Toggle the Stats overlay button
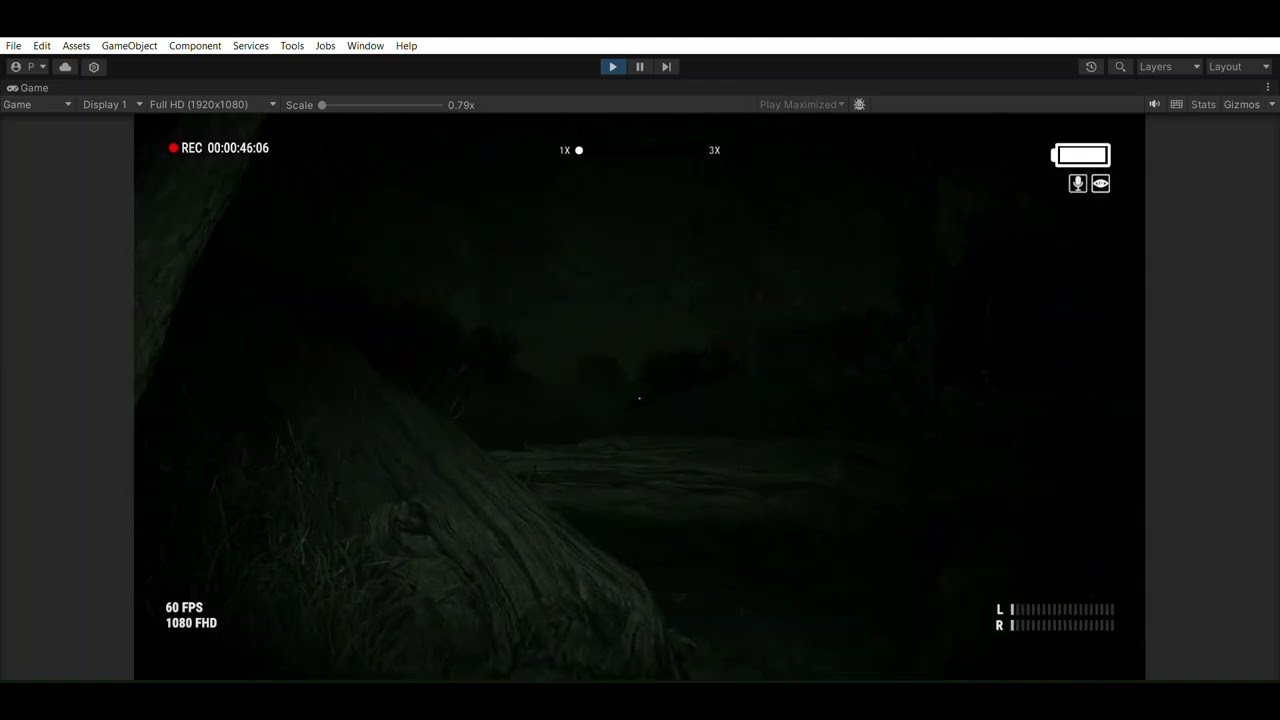Image resolution: width=1280 pixels, height=720 pixels. (x=1203, y=104)
